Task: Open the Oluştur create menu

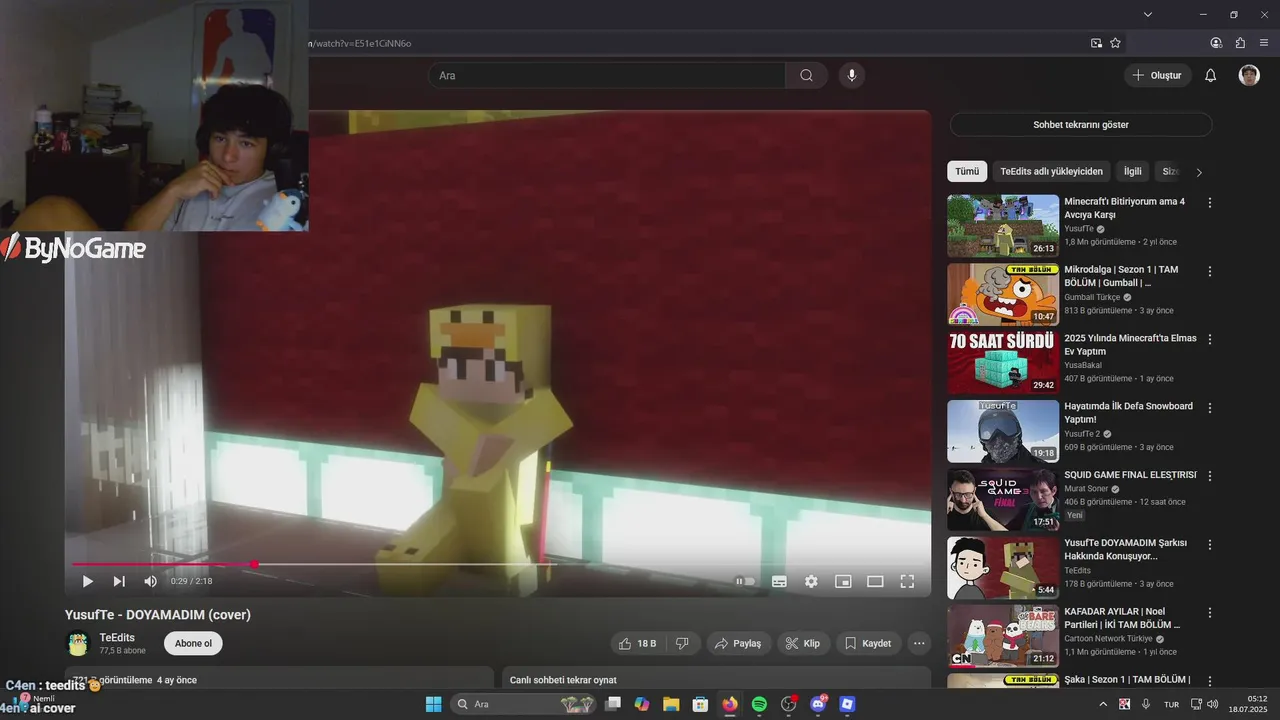Action: (x=1157, y=75)
